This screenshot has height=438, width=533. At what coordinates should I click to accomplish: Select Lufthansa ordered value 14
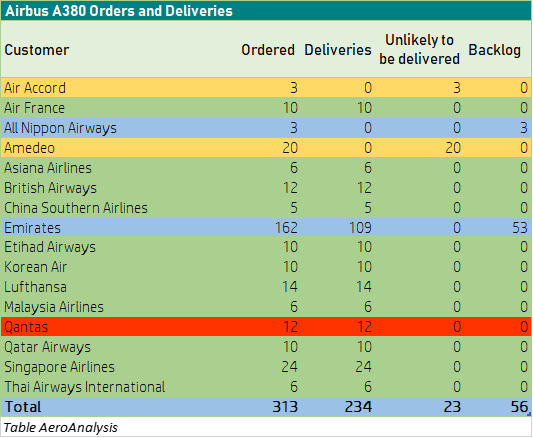pyautogui.click(x=290, y=287)
